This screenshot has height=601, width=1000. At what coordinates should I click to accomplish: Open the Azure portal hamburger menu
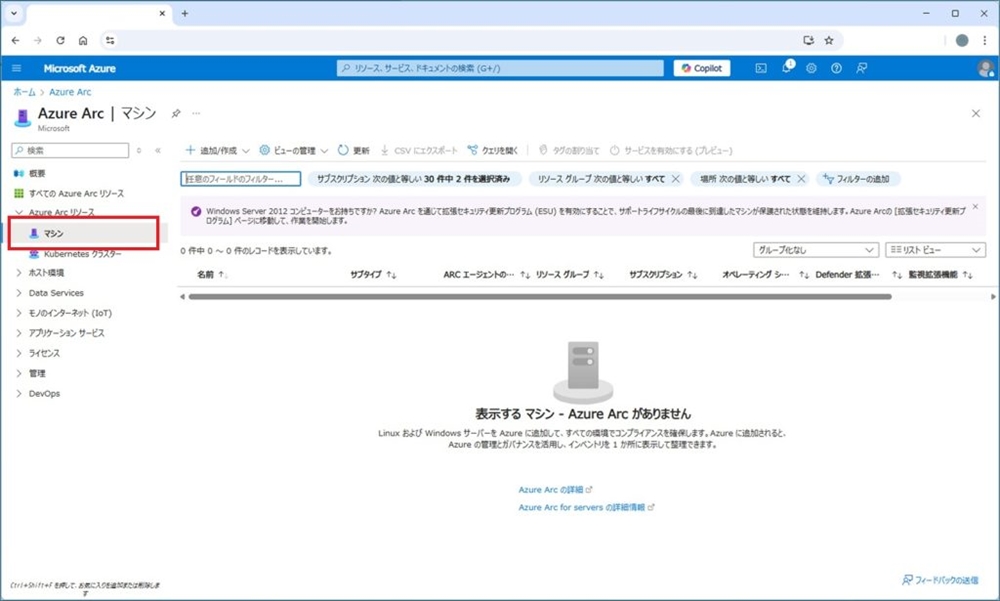(17, 68)
